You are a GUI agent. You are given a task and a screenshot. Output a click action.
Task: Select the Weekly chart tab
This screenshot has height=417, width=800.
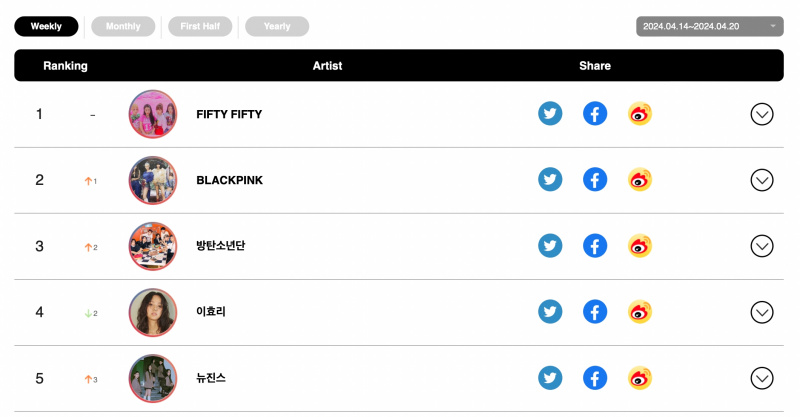click(x=46, y=26)
